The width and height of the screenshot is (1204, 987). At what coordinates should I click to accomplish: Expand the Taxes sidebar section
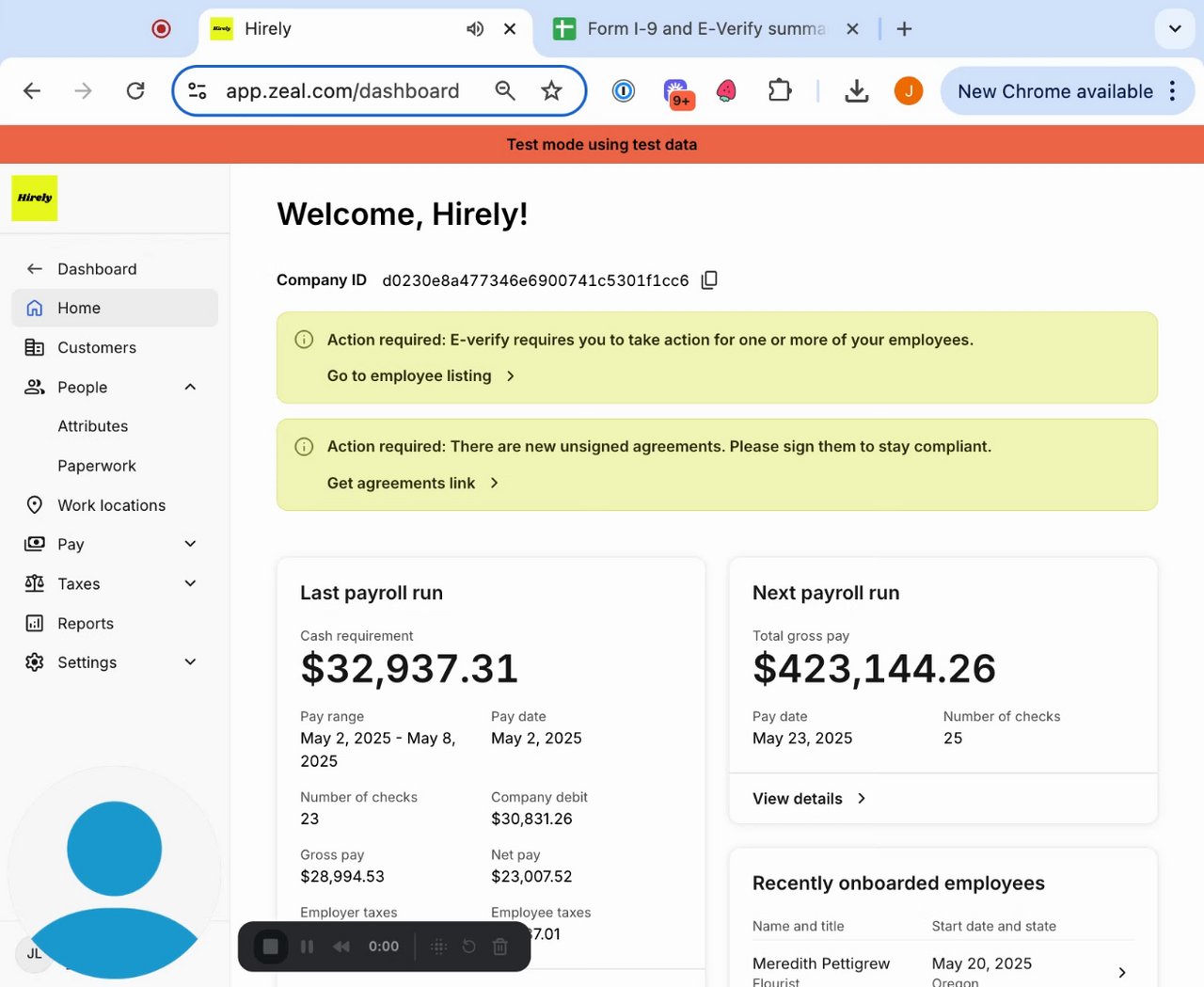coord(190,583)
